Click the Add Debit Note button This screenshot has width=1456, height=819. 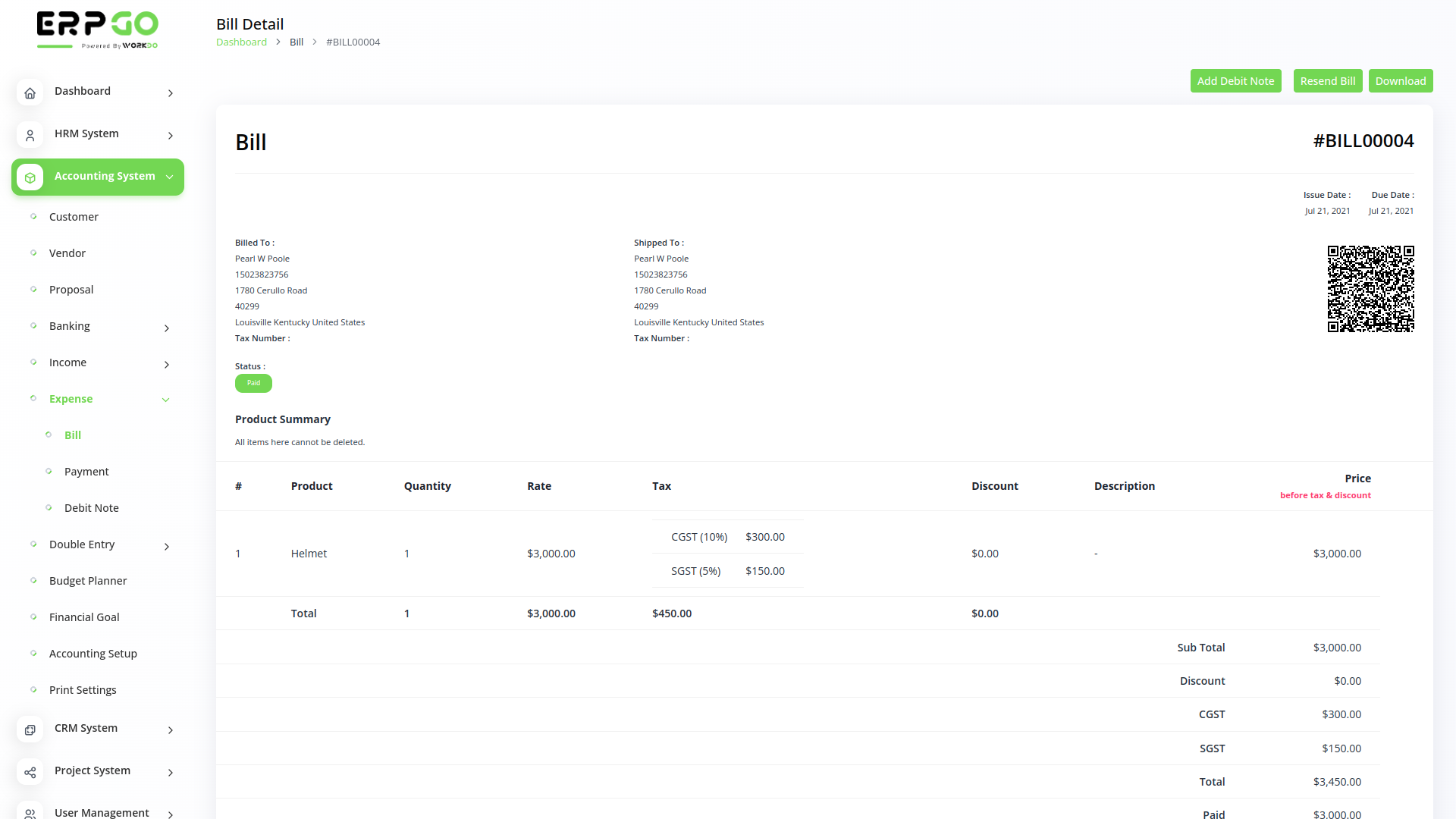(x=1235, y=80)
